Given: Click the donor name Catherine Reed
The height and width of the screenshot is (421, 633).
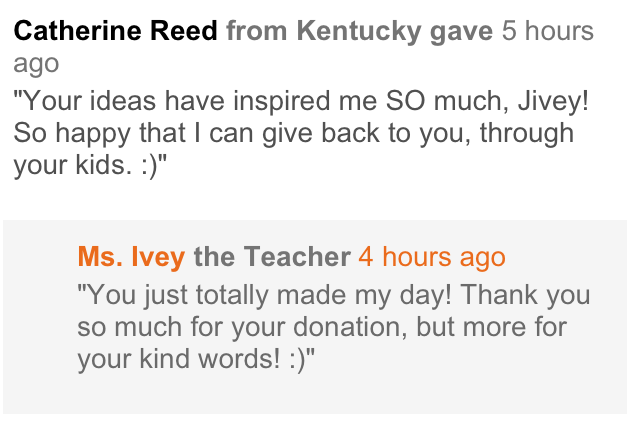Looking at the screenshot, I should coord(115,31).
